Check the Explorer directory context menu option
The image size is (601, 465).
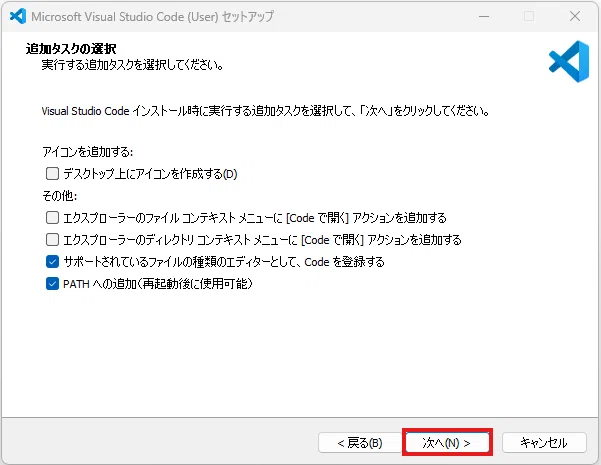52,240
